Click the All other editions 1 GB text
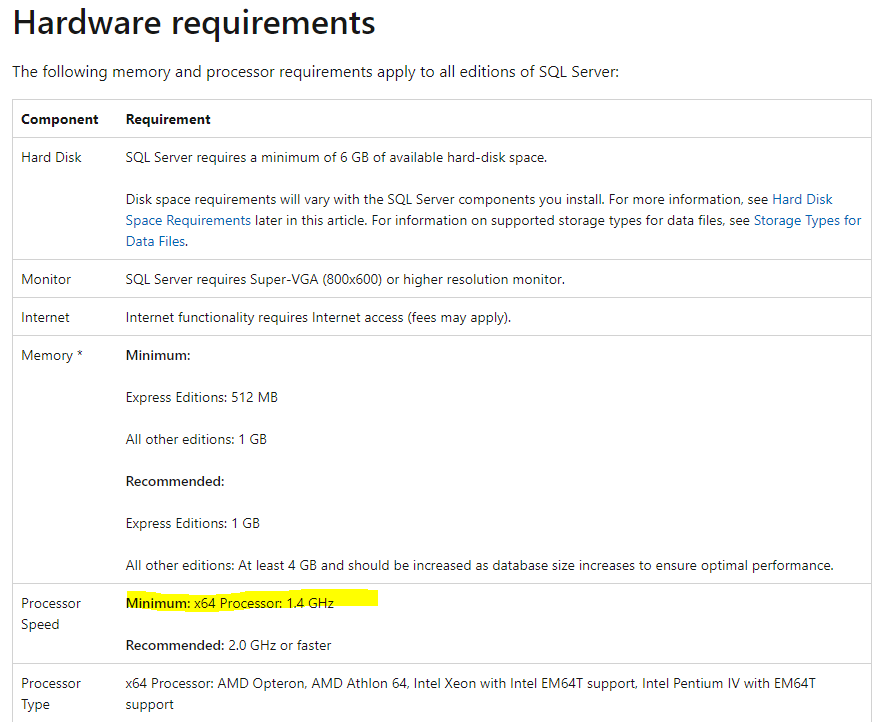Viewport: 892px width, 722px height. tap(196, 439)
